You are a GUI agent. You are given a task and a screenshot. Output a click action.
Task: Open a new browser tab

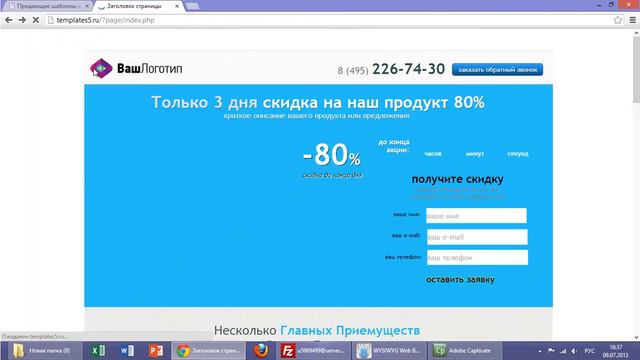[x=192, y=6]
